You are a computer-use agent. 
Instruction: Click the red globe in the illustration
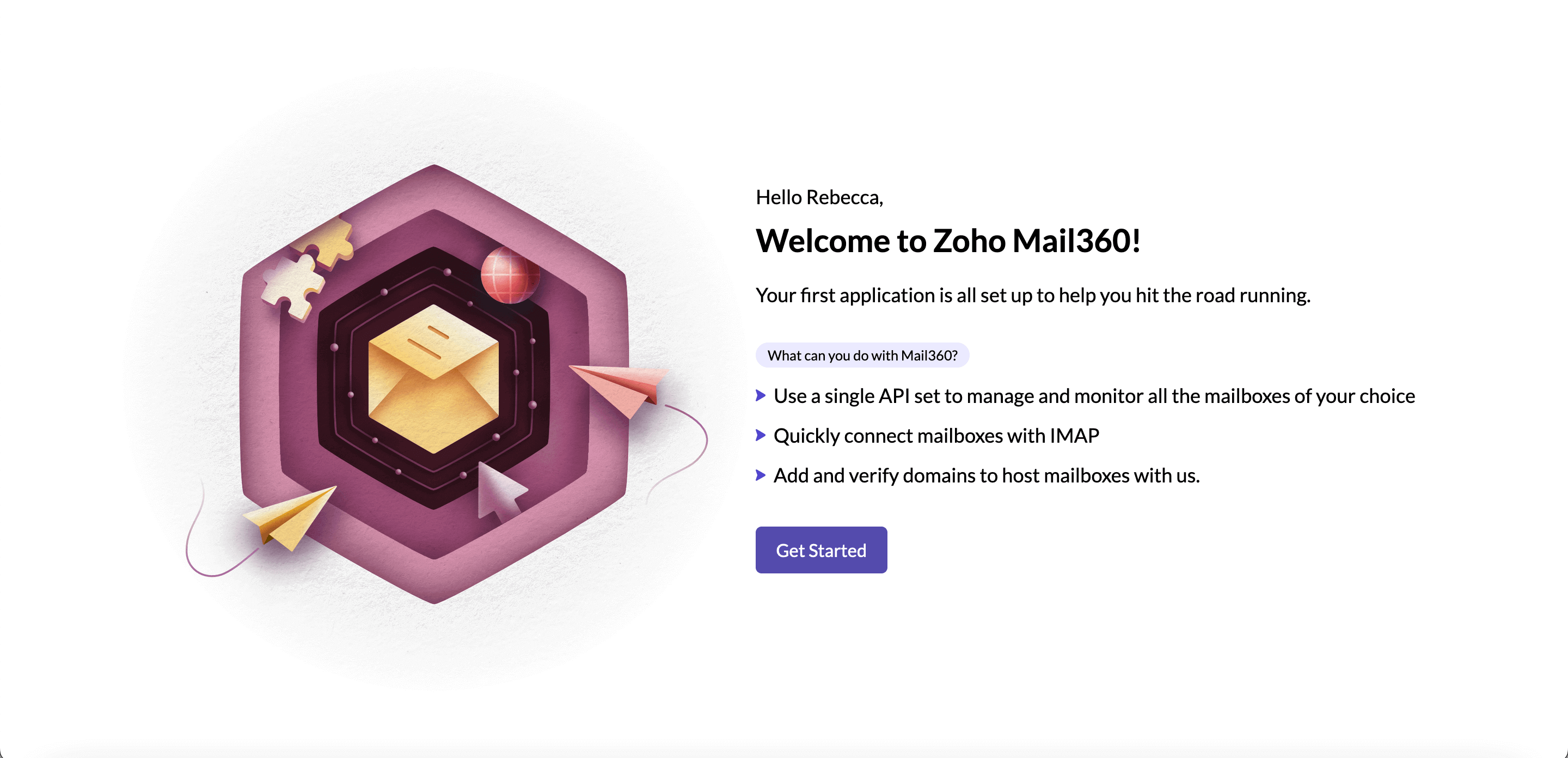click(x=510, y=275)
